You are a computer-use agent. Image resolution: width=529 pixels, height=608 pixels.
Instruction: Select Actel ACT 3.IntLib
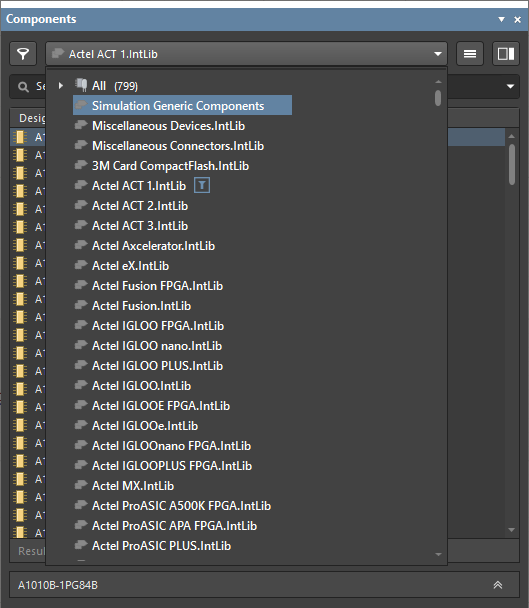pyautogui.click(x=140, y=226)
